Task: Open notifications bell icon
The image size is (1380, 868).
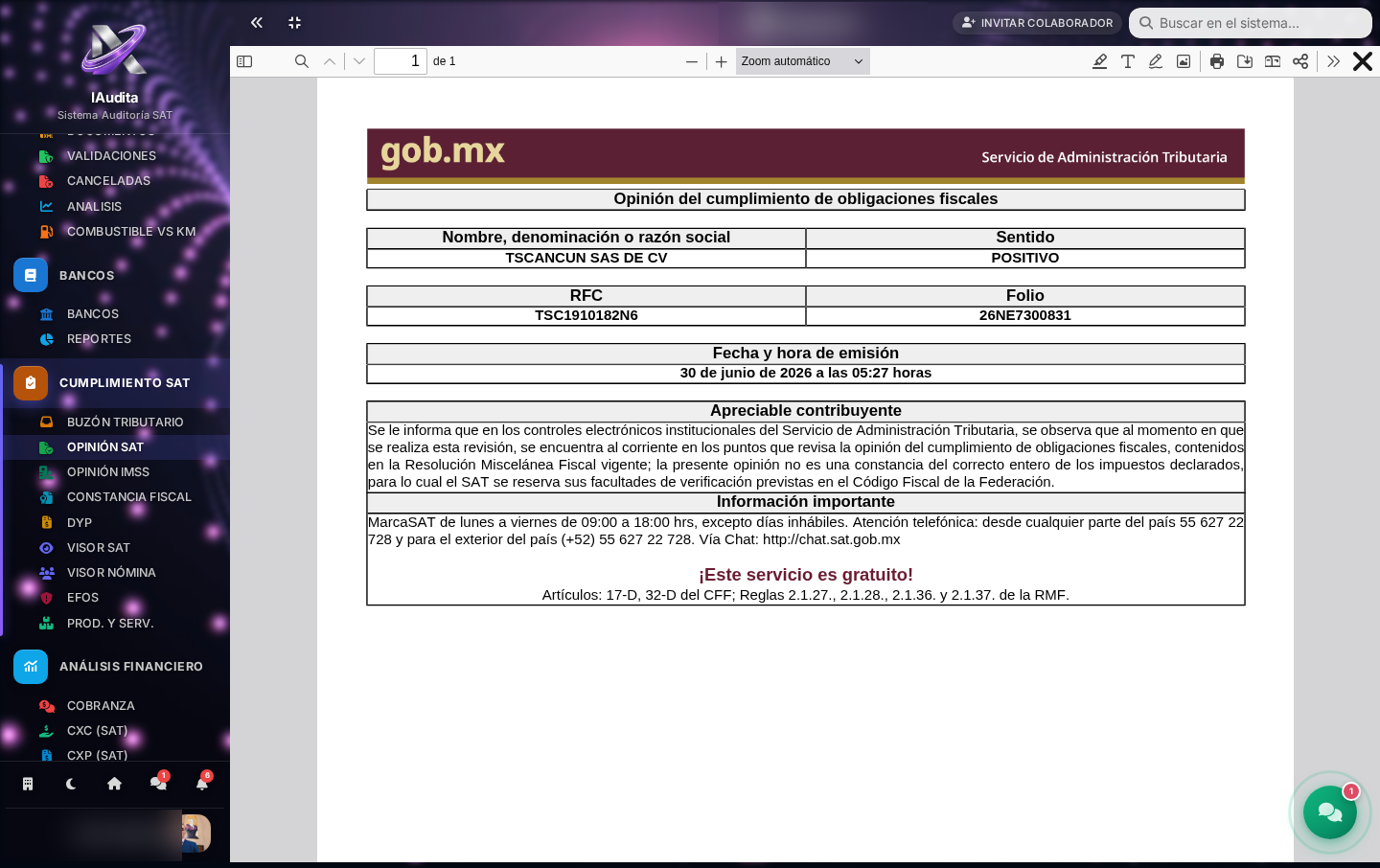Action: tap(202, 783)
